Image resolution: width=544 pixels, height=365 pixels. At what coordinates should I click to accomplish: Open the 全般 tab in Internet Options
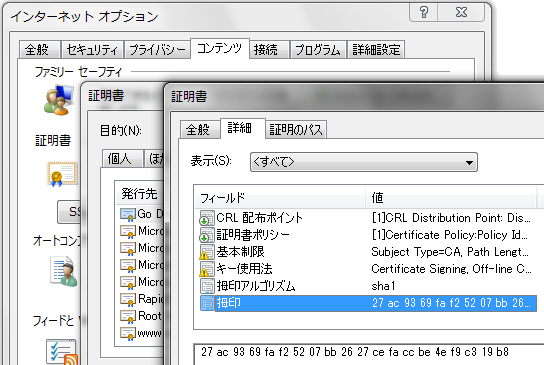tap(39, 50)
